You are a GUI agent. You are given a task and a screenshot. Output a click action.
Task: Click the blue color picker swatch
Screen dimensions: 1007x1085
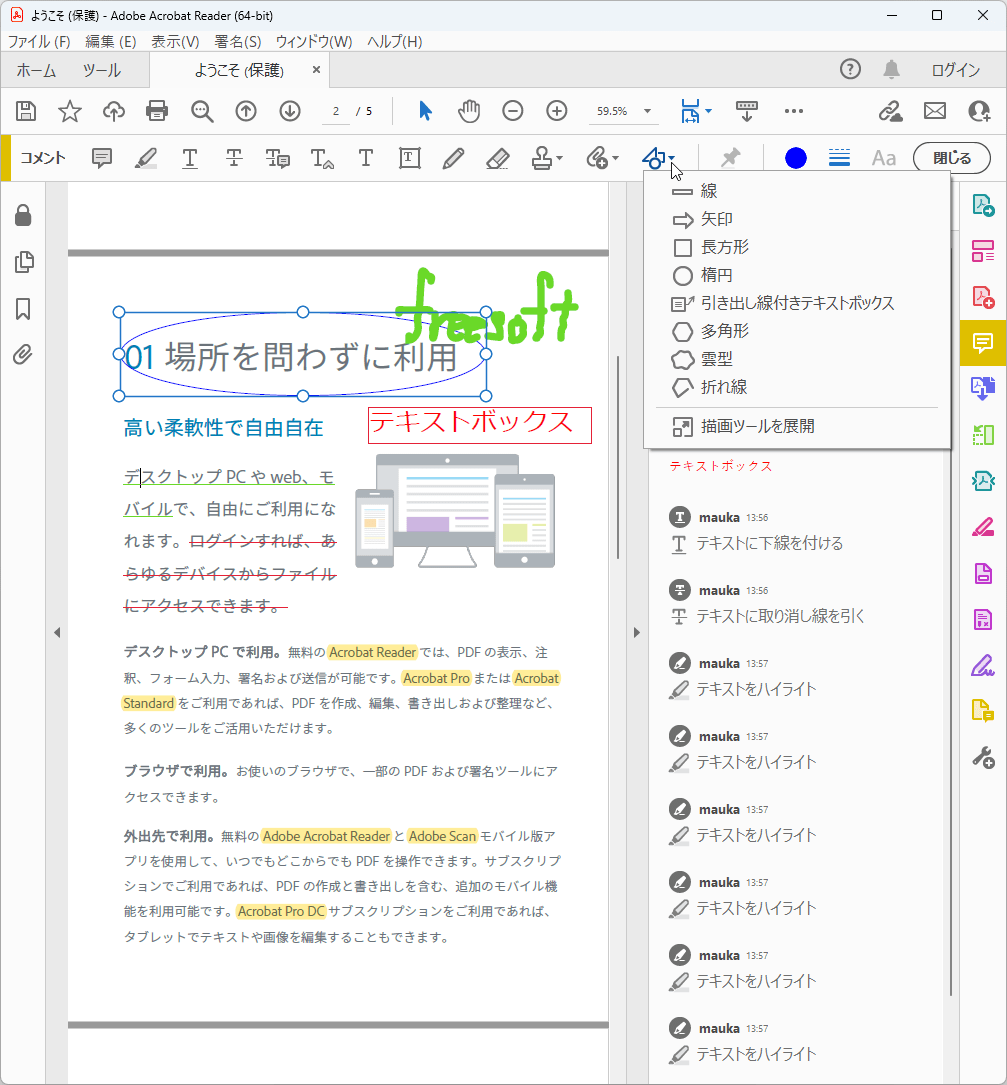(x=796, y=158)
